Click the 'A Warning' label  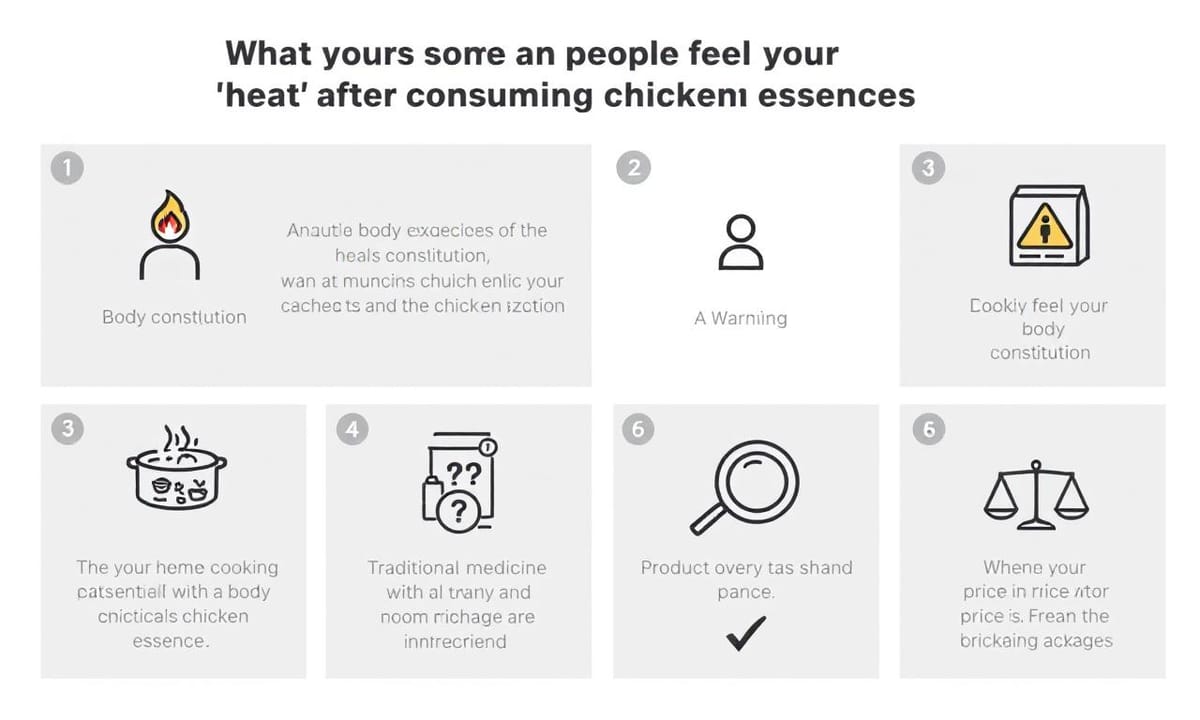click(x=741, y=318)
